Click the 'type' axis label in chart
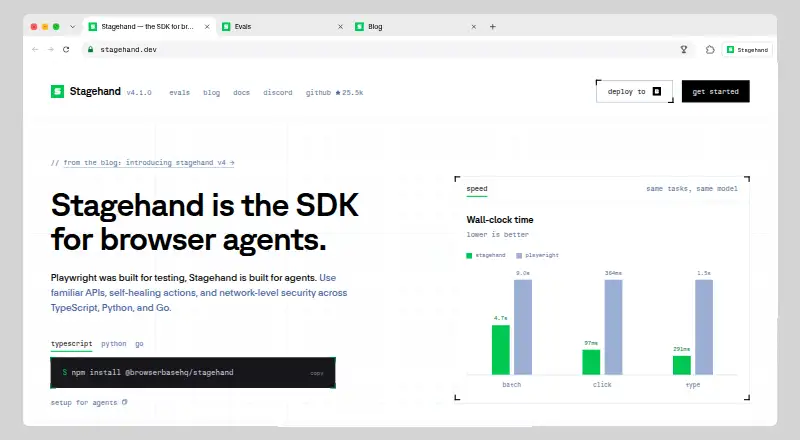Image resolution: width=800 pixels, height=440 pixels. pyautogui.click(x=693, y=384)
